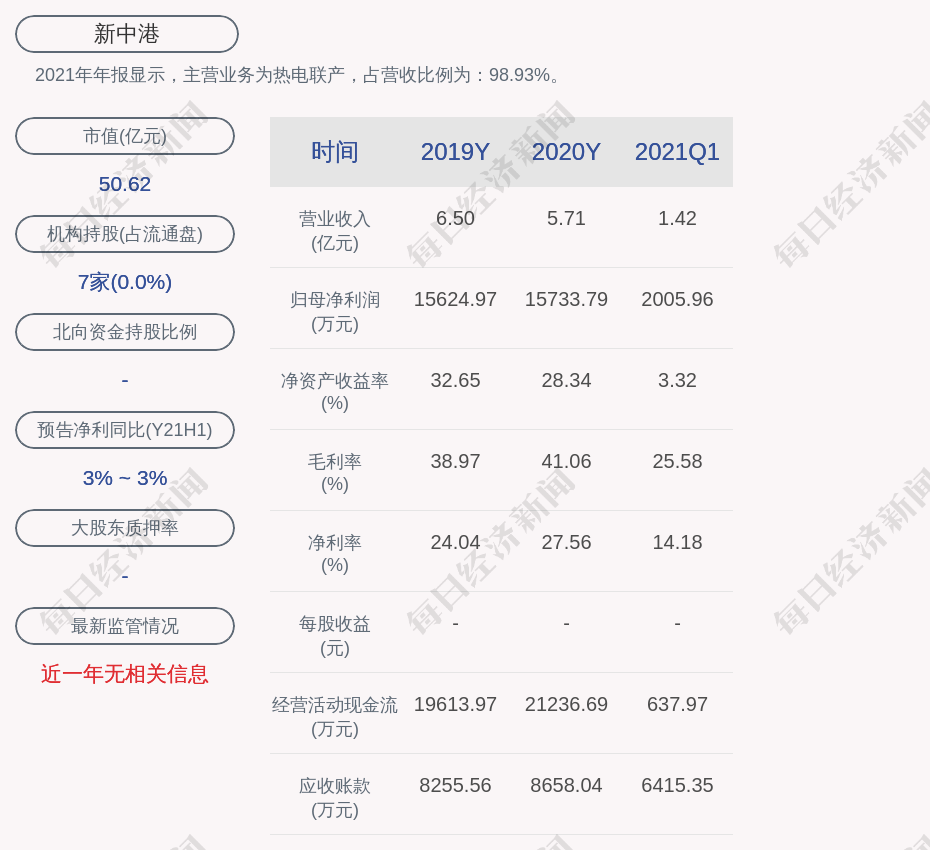Screen dimensions: 930x850
Task: Click the 机构持股(占流通盘) label pill
Action: pos(125,234)
